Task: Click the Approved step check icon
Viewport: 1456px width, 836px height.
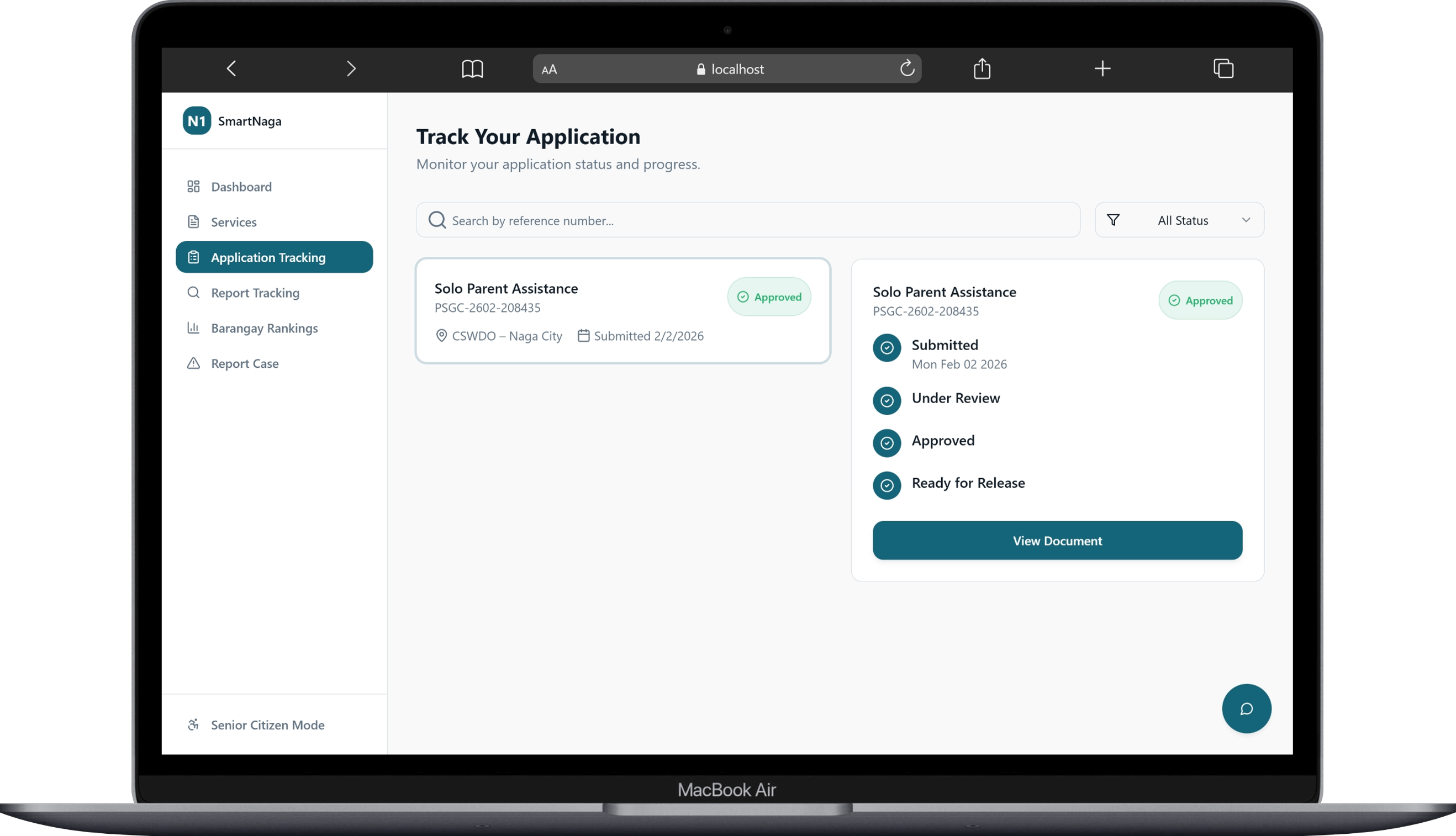Action: (x=887, y=443)
